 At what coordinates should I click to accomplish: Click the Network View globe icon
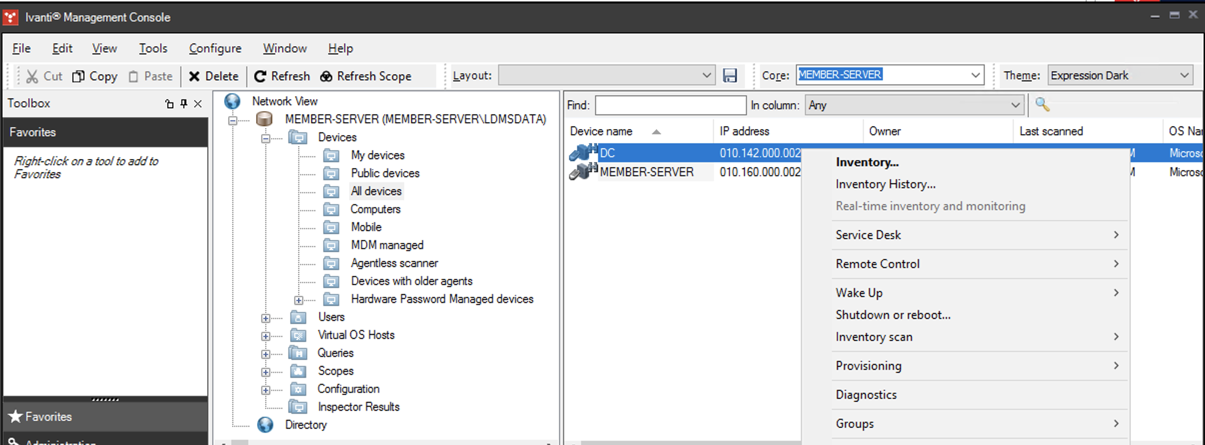233,101
